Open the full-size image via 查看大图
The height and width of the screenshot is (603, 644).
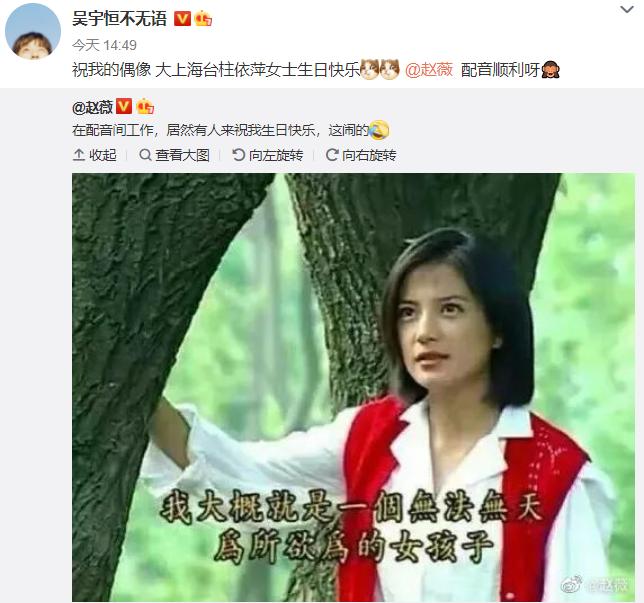pos(175,155)
